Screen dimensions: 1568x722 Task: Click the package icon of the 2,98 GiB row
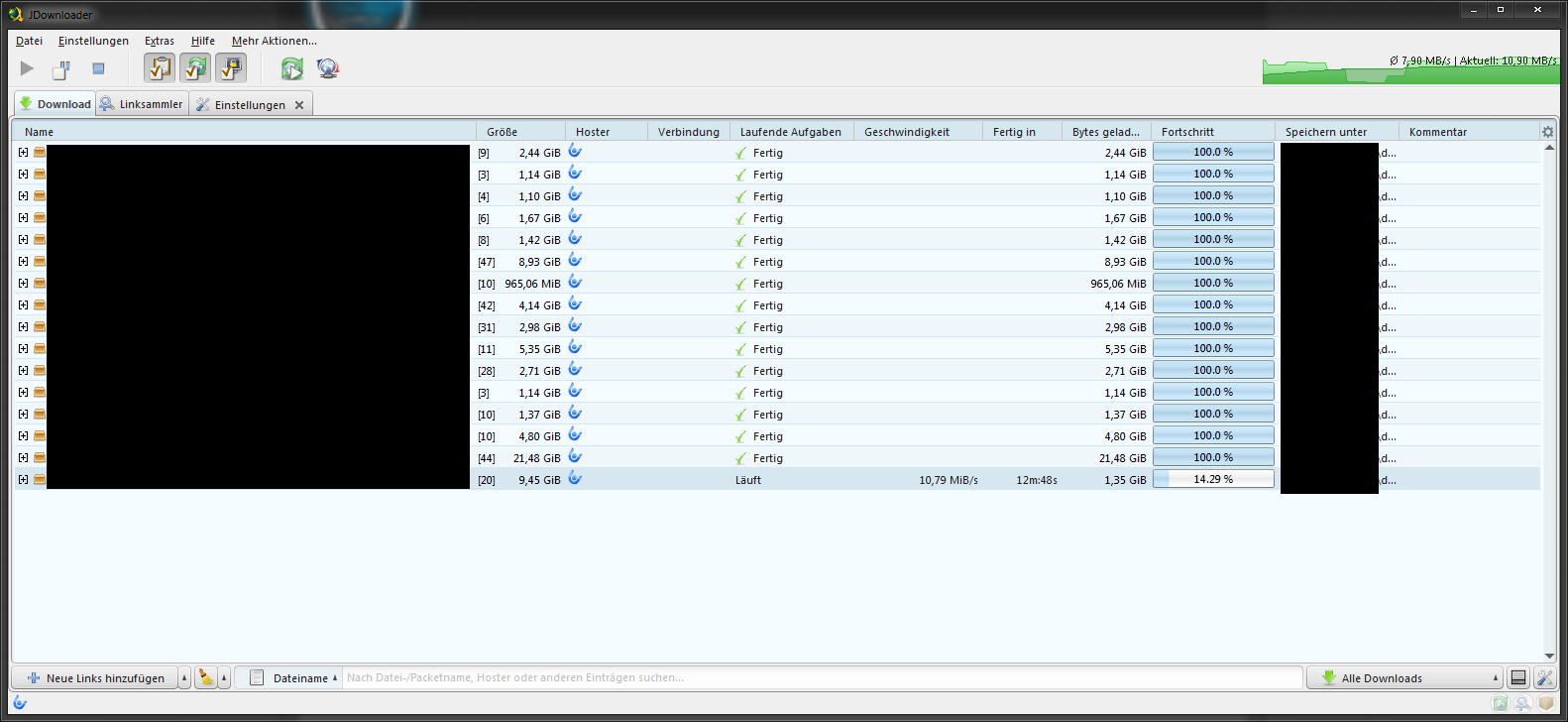click(40, 327)
